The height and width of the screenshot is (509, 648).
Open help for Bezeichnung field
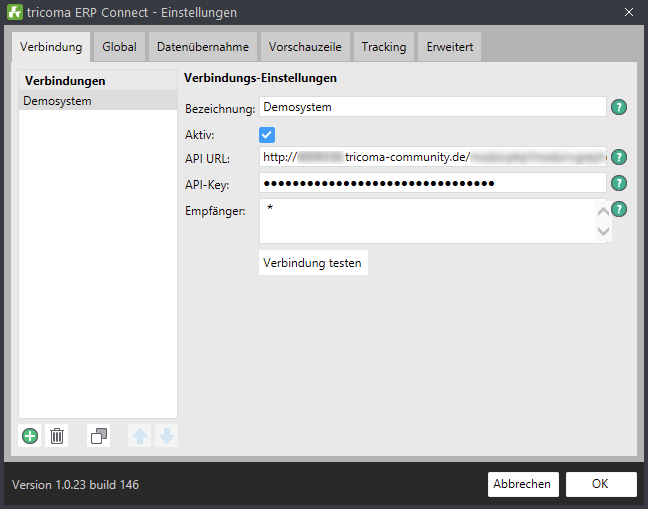tap(619, 107)
